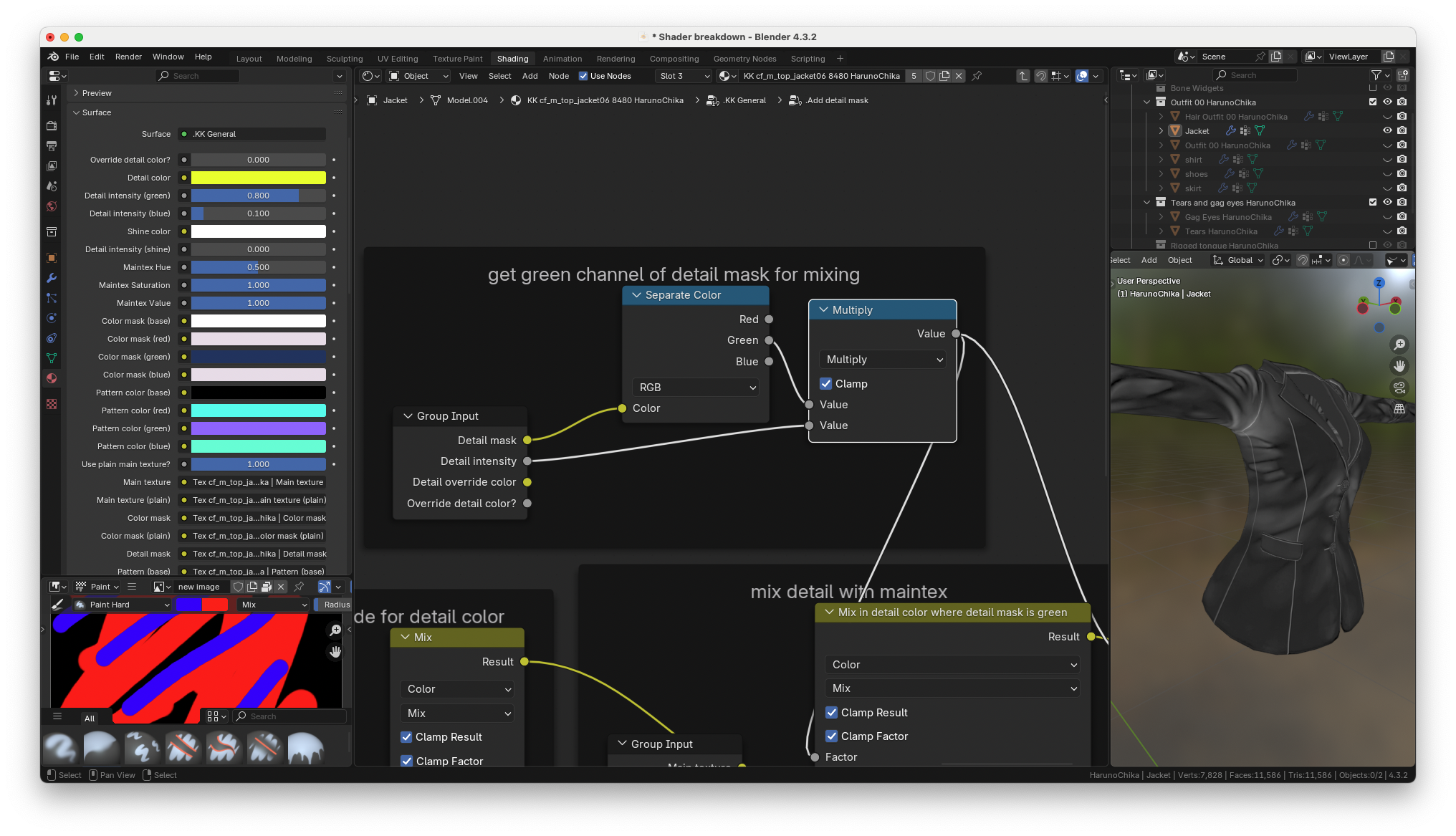
Task: Click the camera view gizmo icon
Action: (x=1399, y=388)
